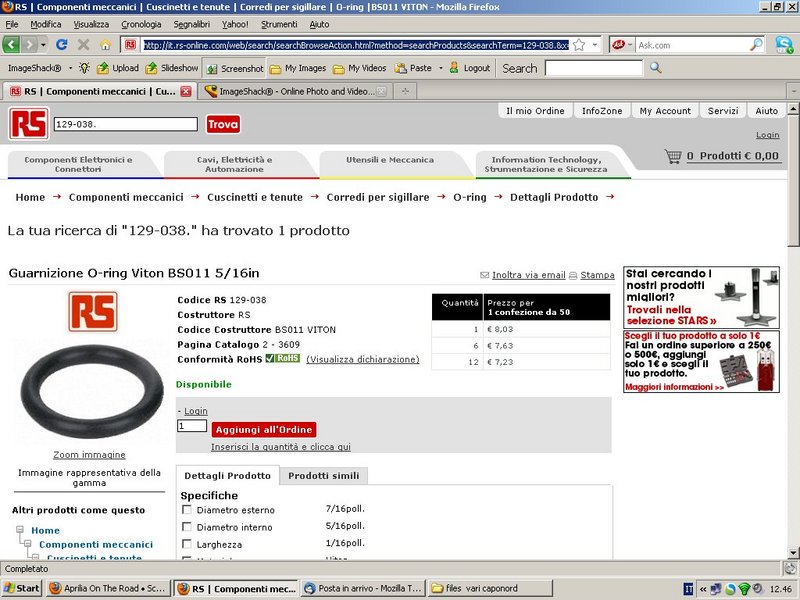Viewport: 800px width, 600px height.
Task: Open the shopping cart icon
Action: pos(673,156)
